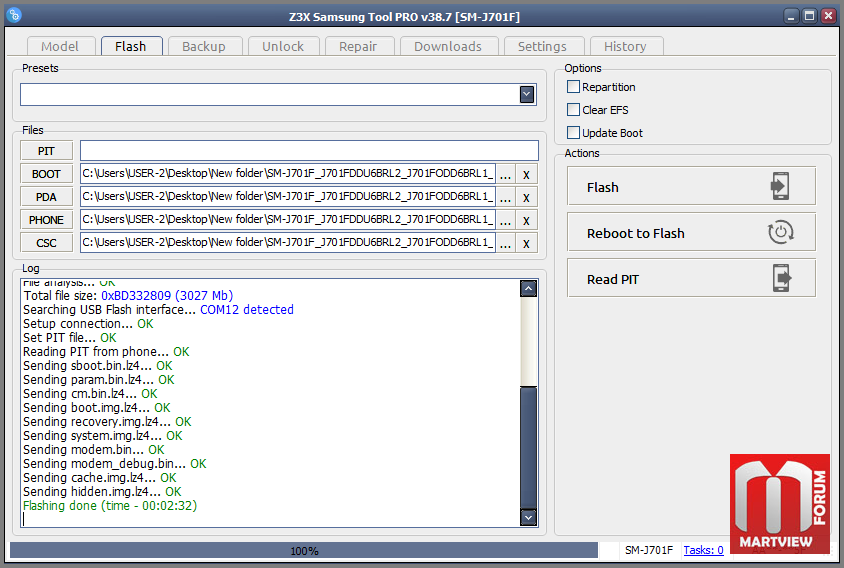Viewport: 844px width, 568px height.
Task: Switch to the Model tab
Action: pos(60,46)
